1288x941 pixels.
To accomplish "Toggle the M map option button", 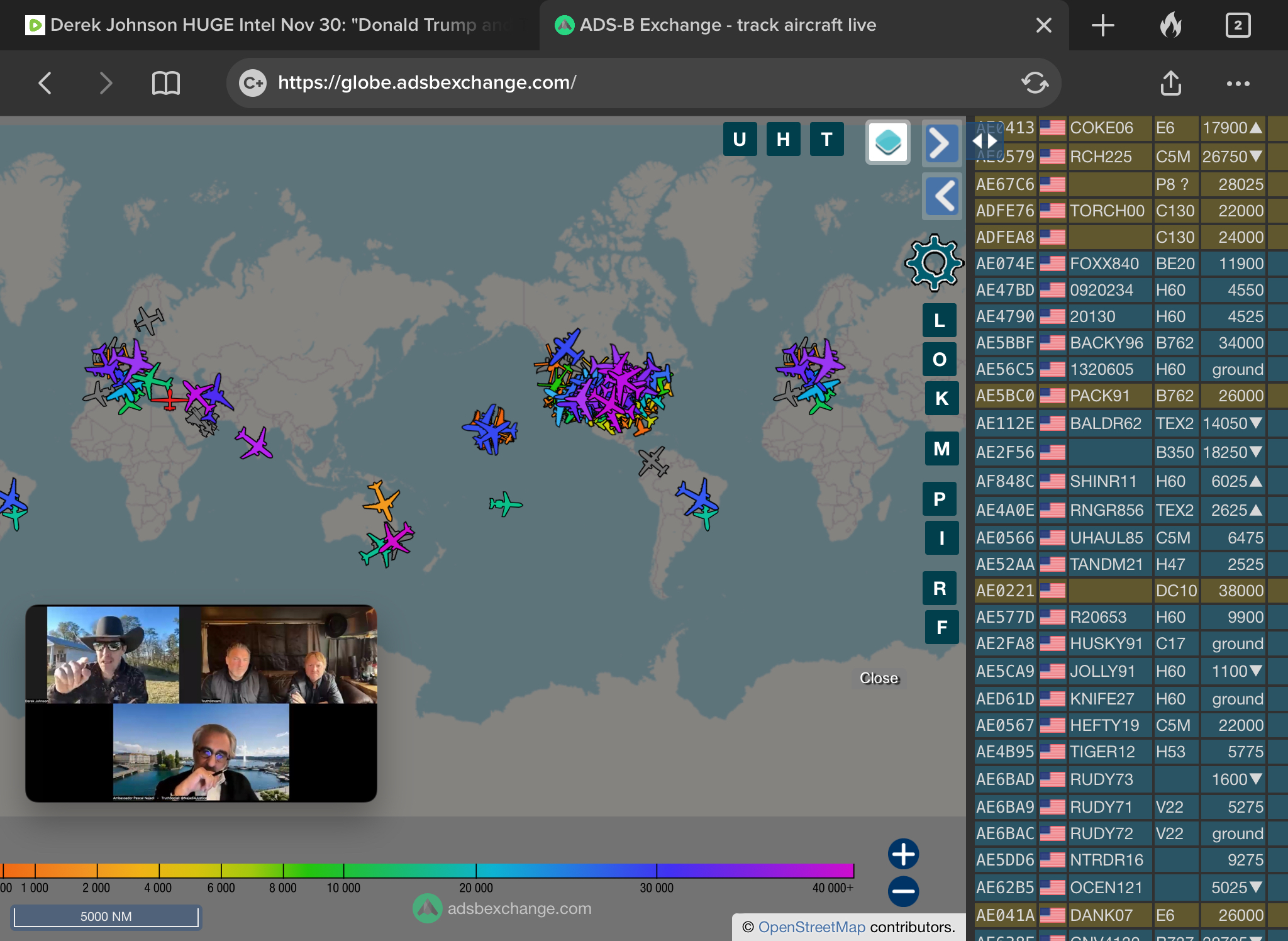I will pyautogui.click(x=941, y=448).
